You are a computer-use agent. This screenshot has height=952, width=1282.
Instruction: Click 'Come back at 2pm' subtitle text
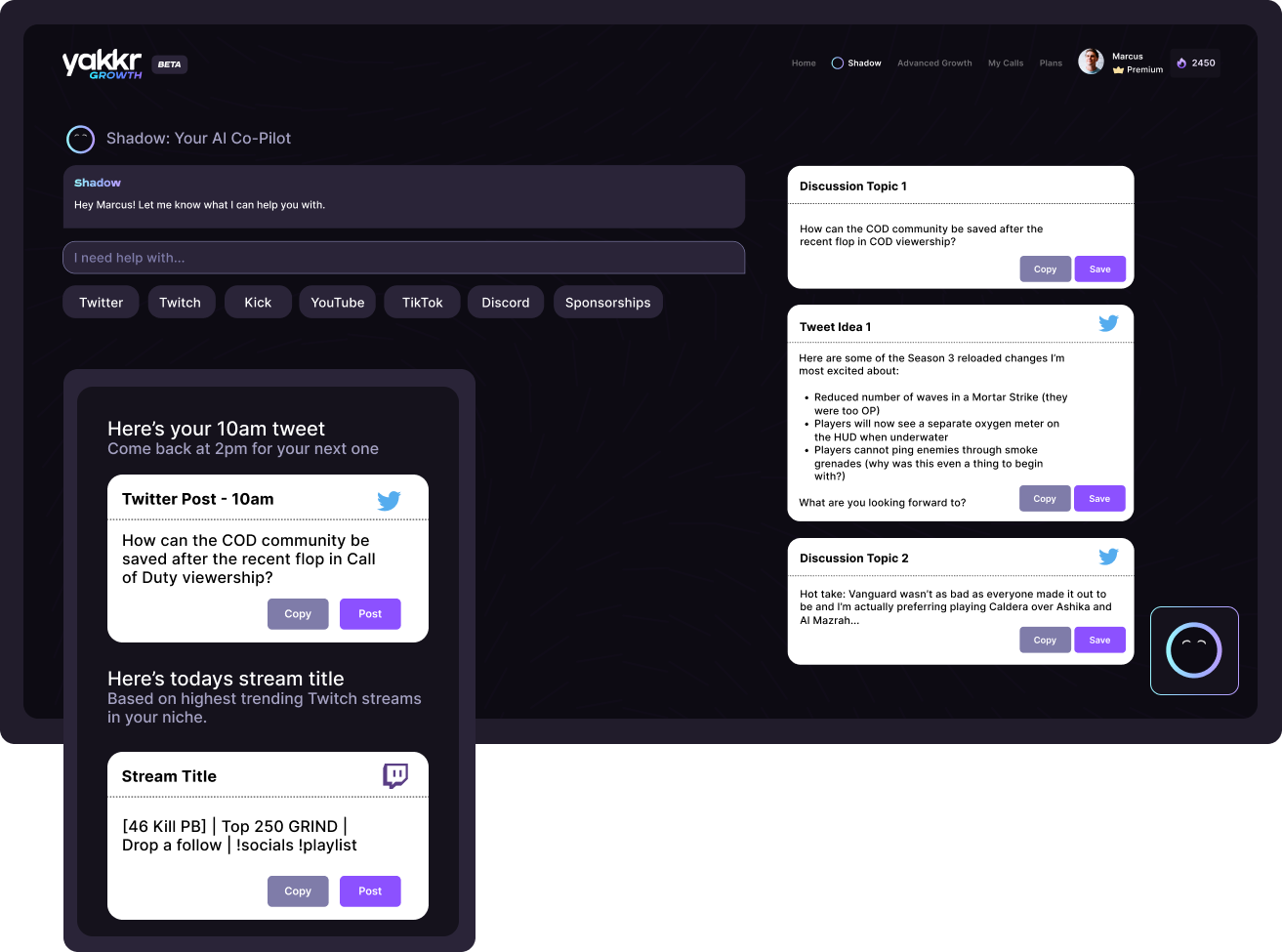pyautogui.click(x=243, y=449)
